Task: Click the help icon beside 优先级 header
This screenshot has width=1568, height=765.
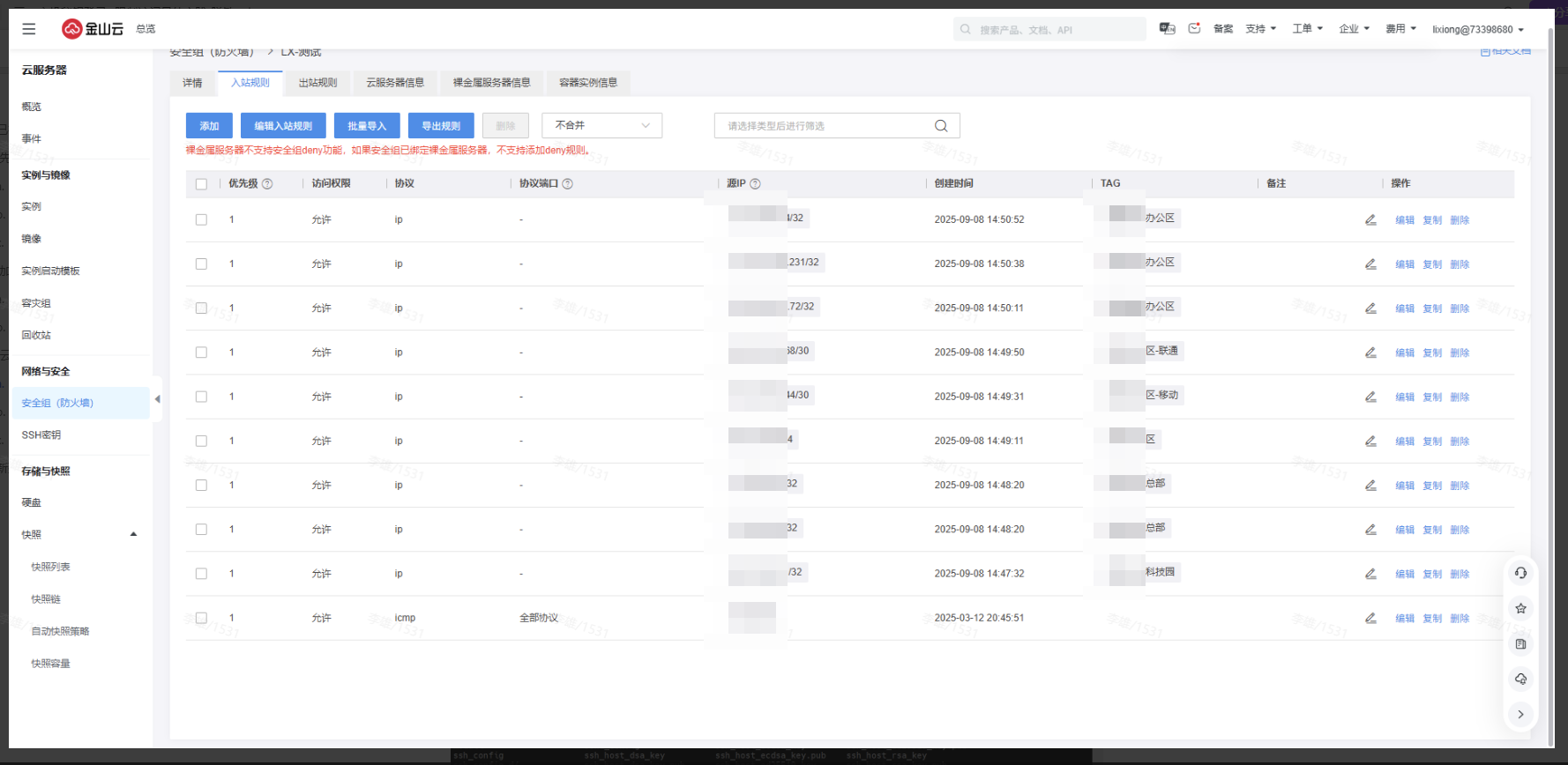Action: [x=267, y=184]
